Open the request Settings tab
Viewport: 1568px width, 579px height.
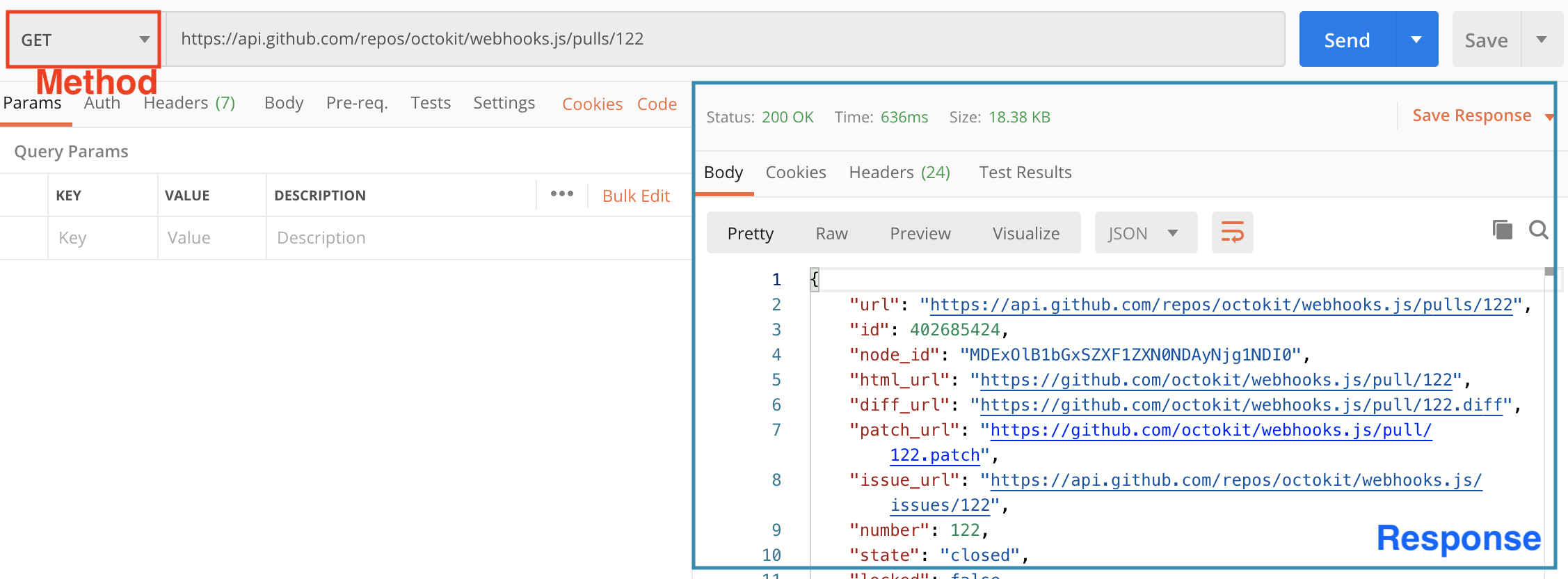(504, 103)
